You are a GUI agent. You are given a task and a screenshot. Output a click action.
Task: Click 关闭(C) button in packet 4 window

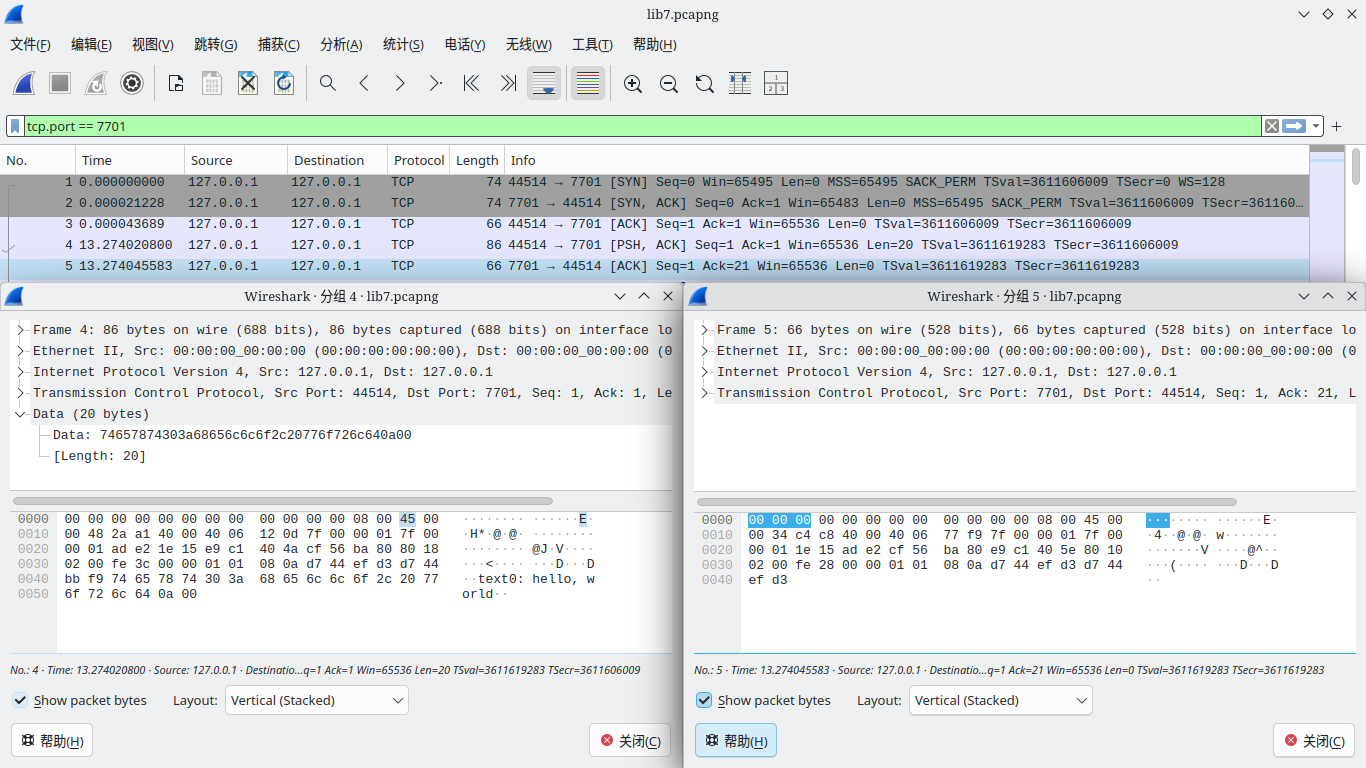(x=630, y=741)
